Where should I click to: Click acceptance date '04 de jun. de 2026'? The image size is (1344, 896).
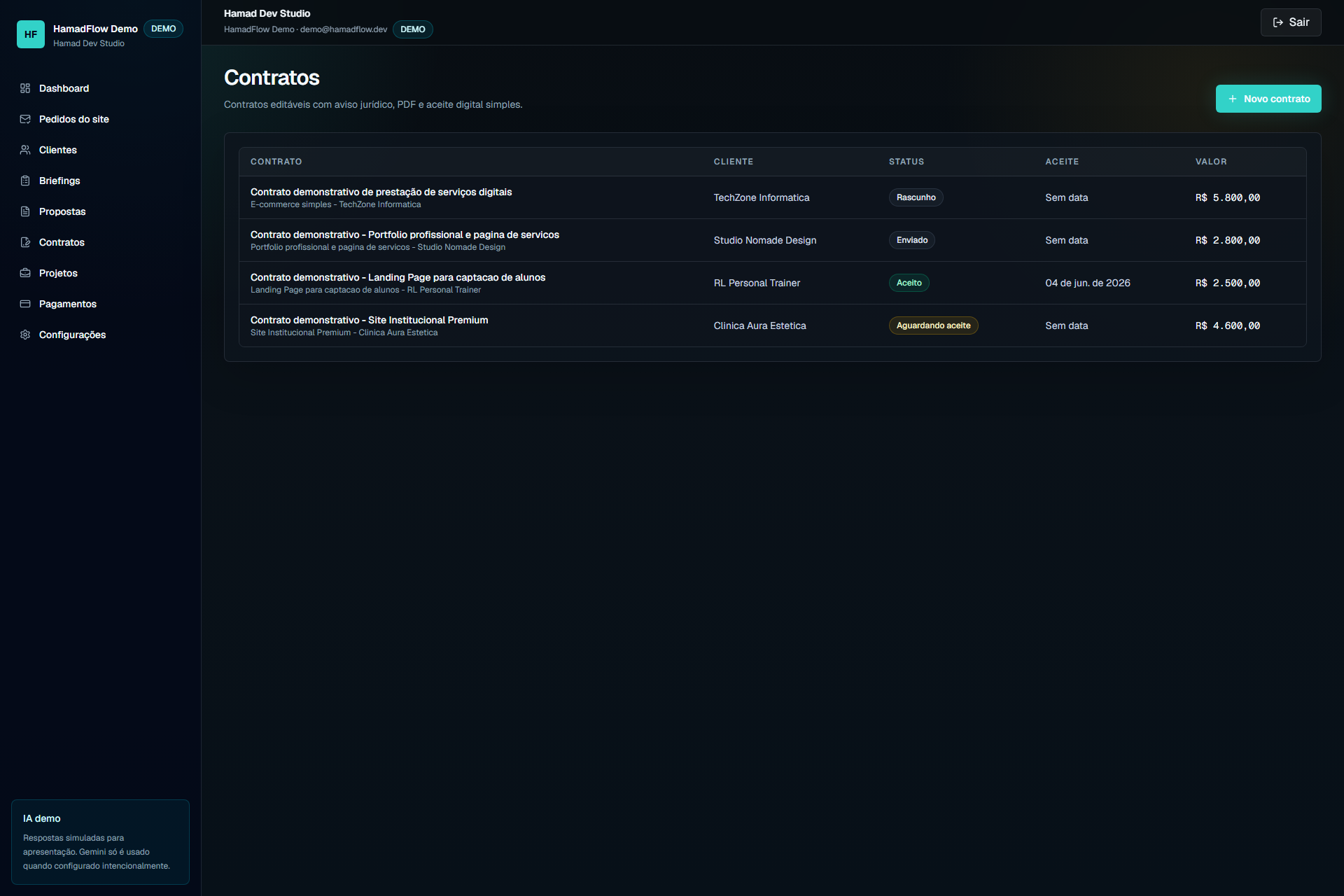(x=1087, y=283)
